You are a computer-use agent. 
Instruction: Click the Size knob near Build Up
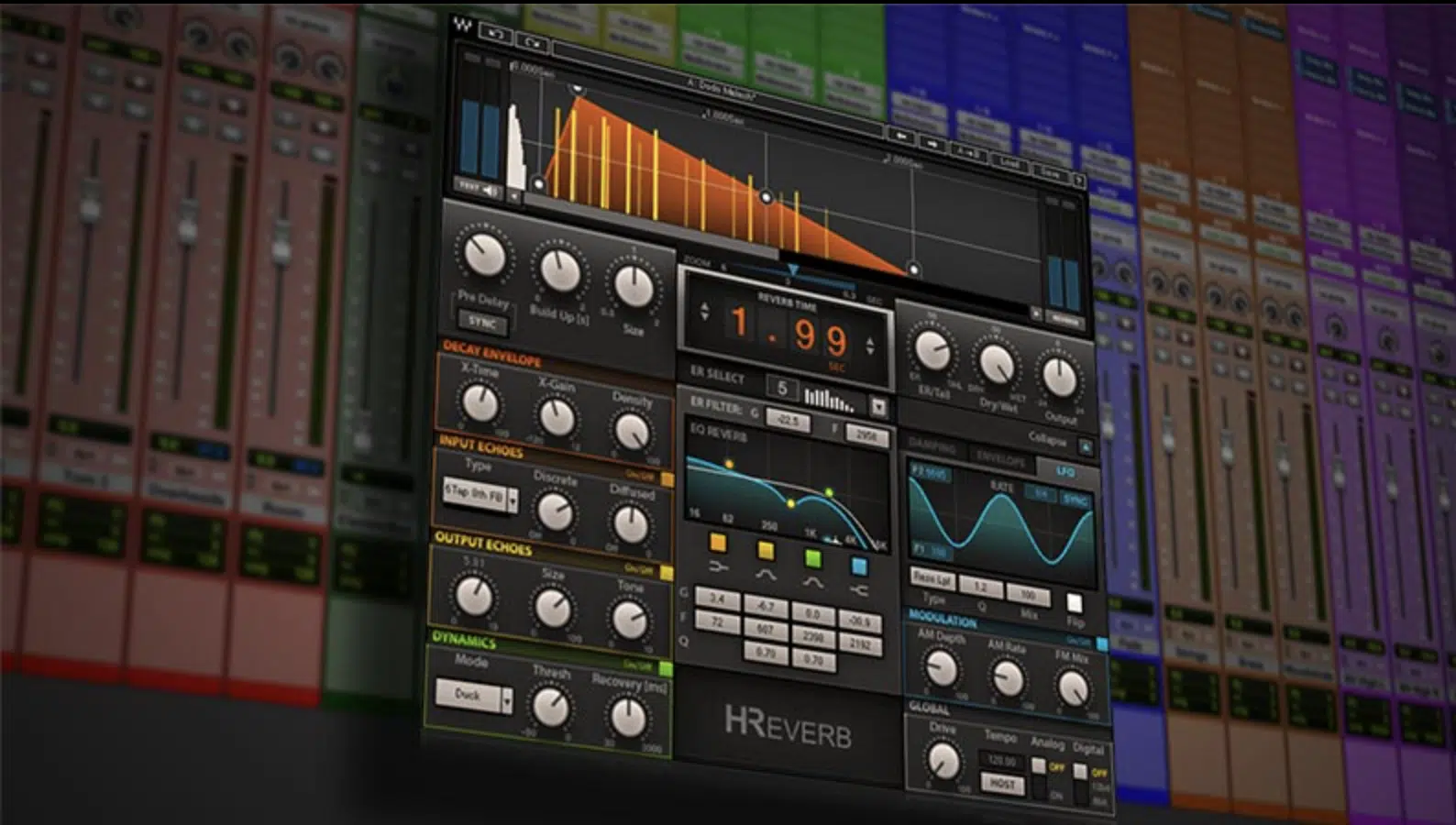[x=633, y=285]
